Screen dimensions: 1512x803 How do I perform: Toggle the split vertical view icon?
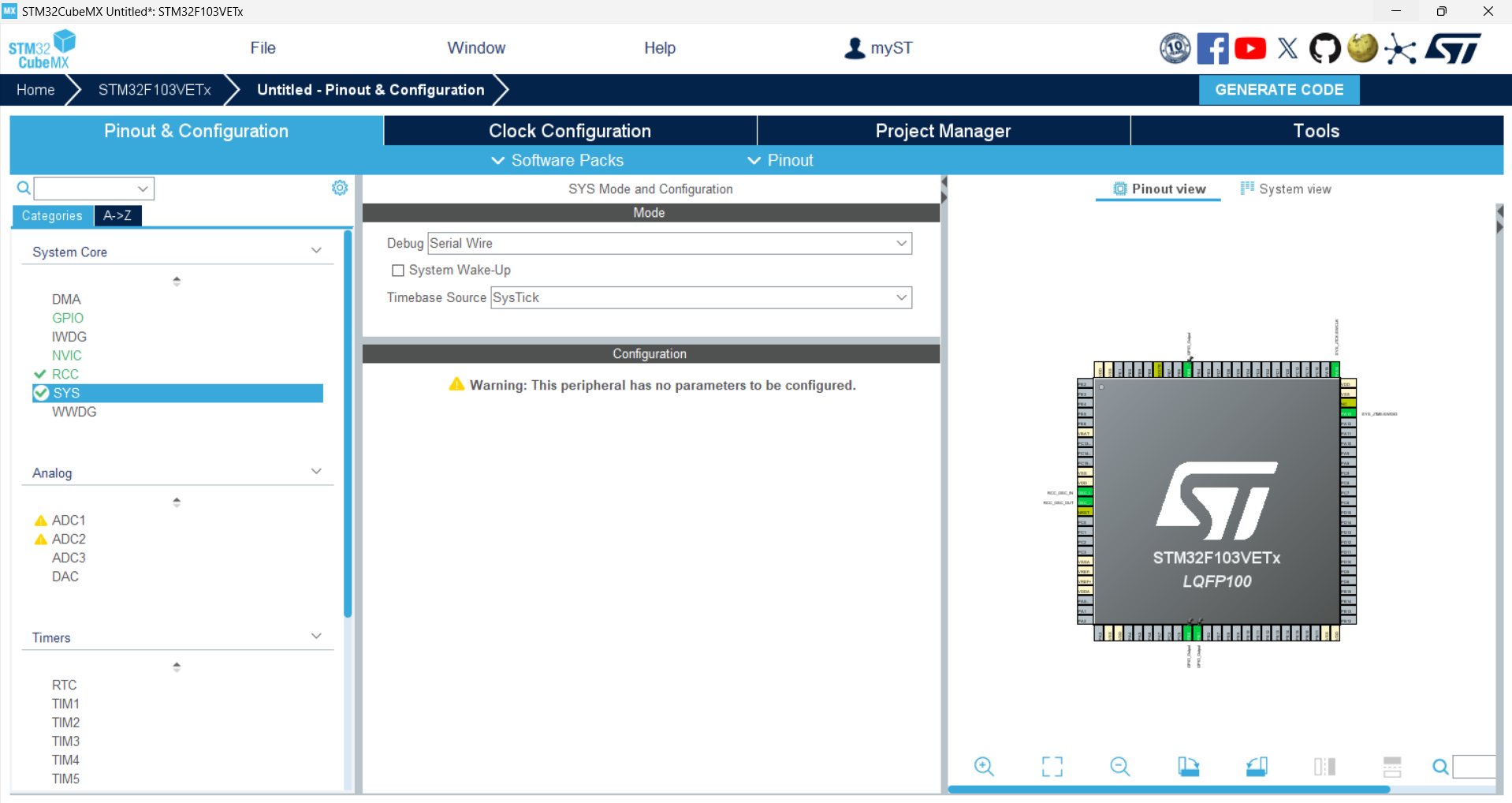point(1324,766)
